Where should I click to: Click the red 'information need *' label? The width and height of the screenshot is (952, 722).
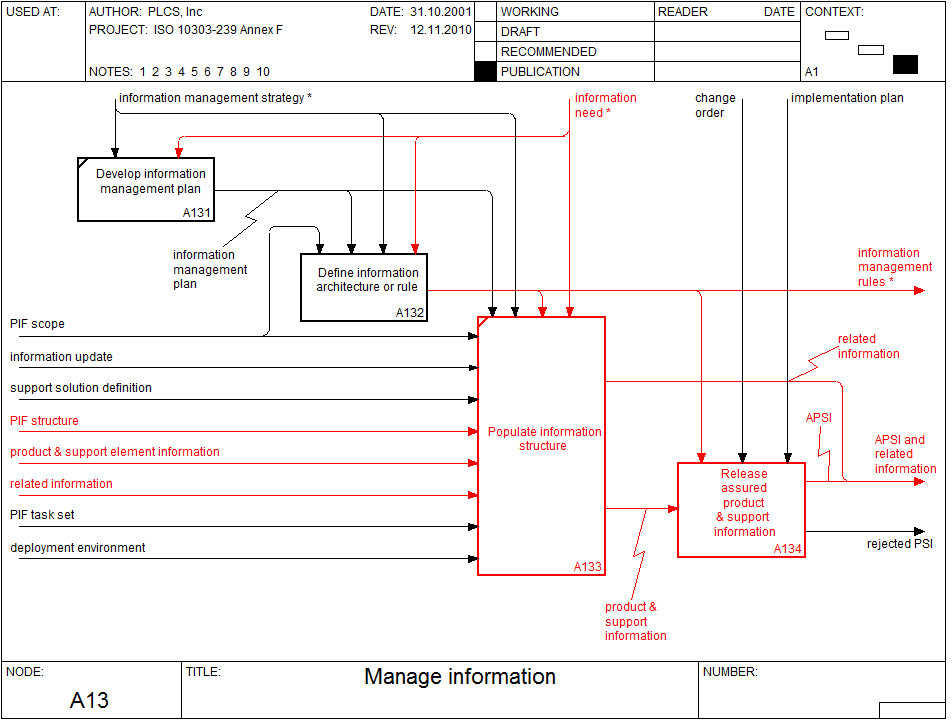click(x=605, y=105)
